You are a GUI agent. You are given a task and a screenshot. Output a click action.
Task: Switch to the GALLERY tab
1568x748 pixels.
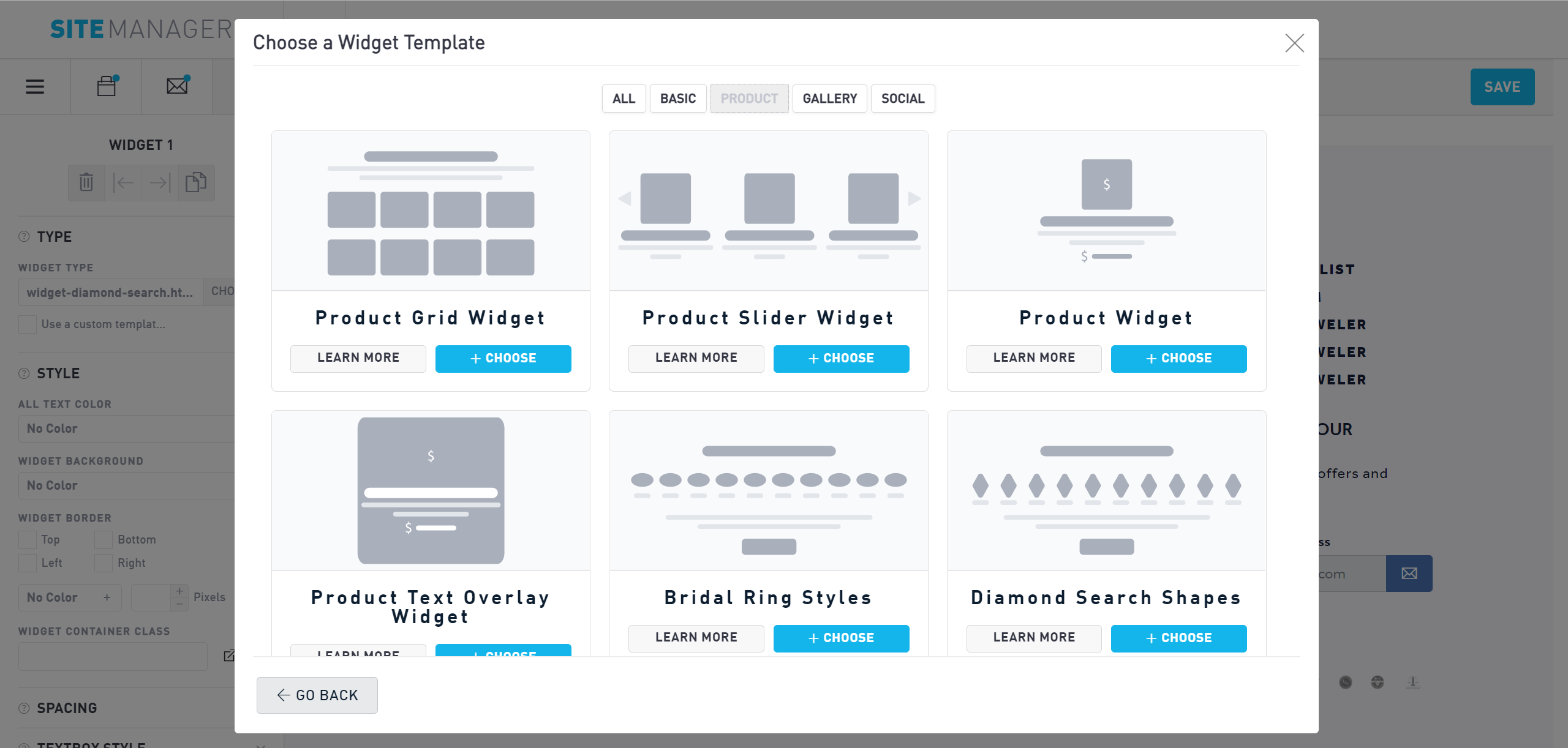click(830, 98)
